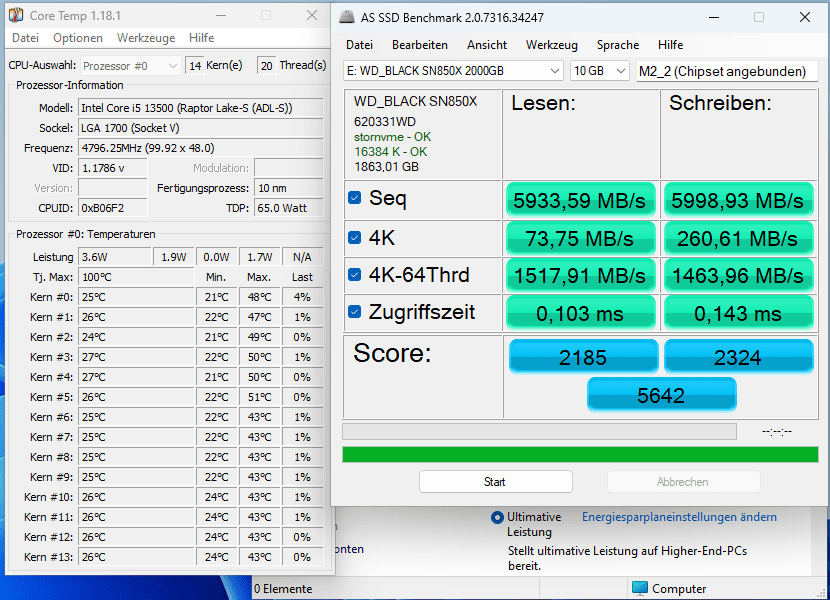This screenshot has width=830, height=600.
Task: Open the drive selector E: WD_BLACK SN850X
Action: pyautogui.click(x=453, y=70)
